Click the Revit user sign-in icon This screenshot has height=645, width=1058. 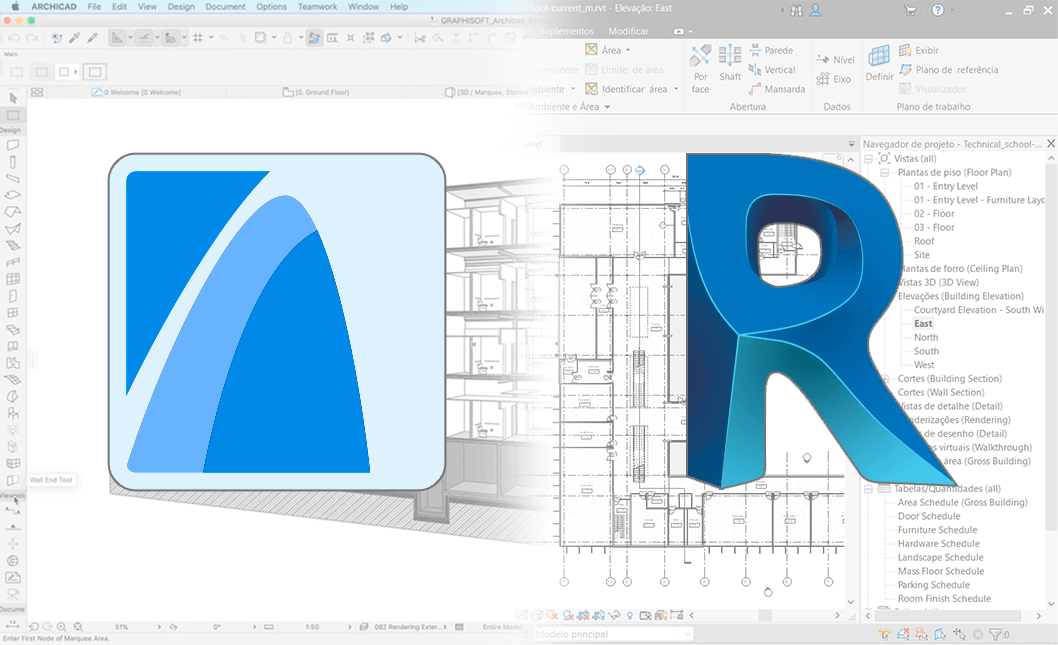pos(816,10)
